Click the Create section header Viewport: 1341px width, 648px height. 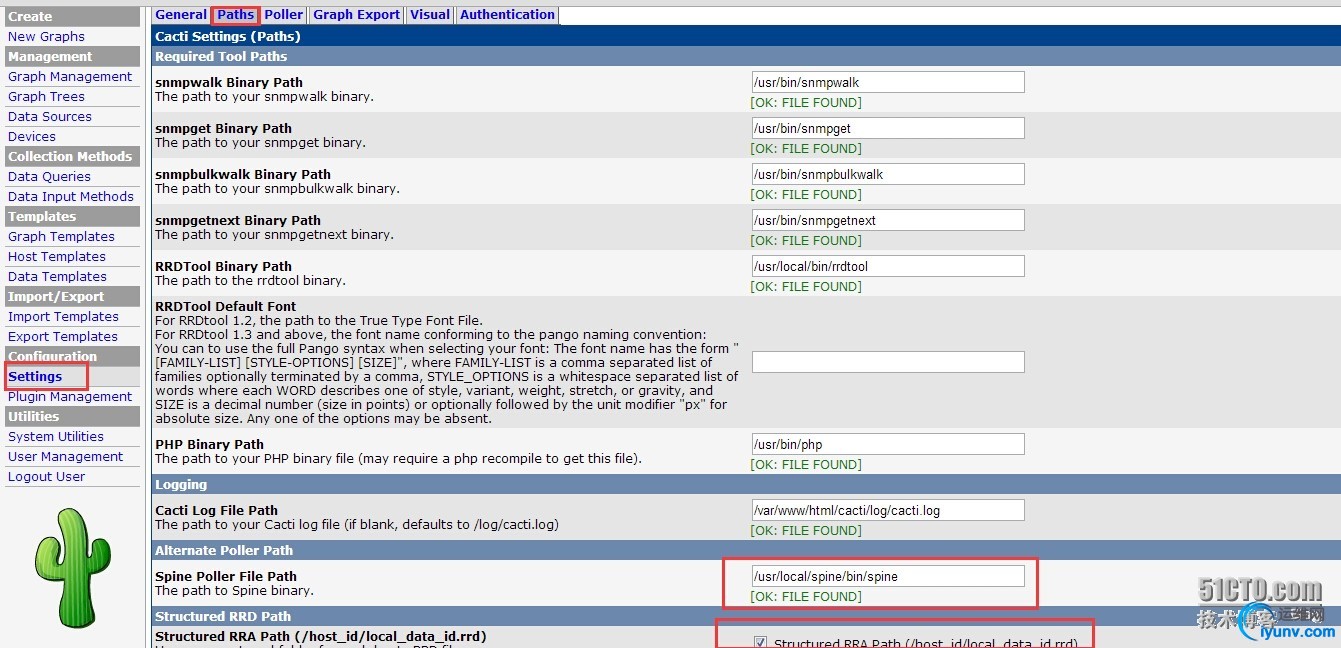click(72, 16)
